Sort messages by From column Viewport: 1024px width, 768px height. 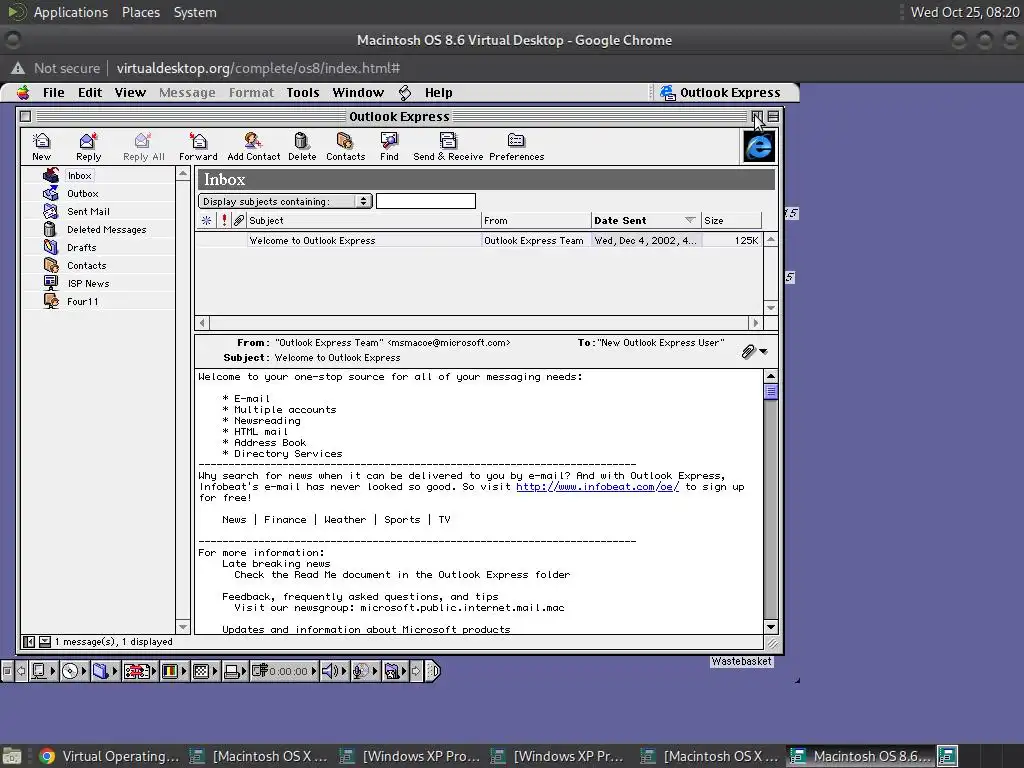[x=536, y=221]
